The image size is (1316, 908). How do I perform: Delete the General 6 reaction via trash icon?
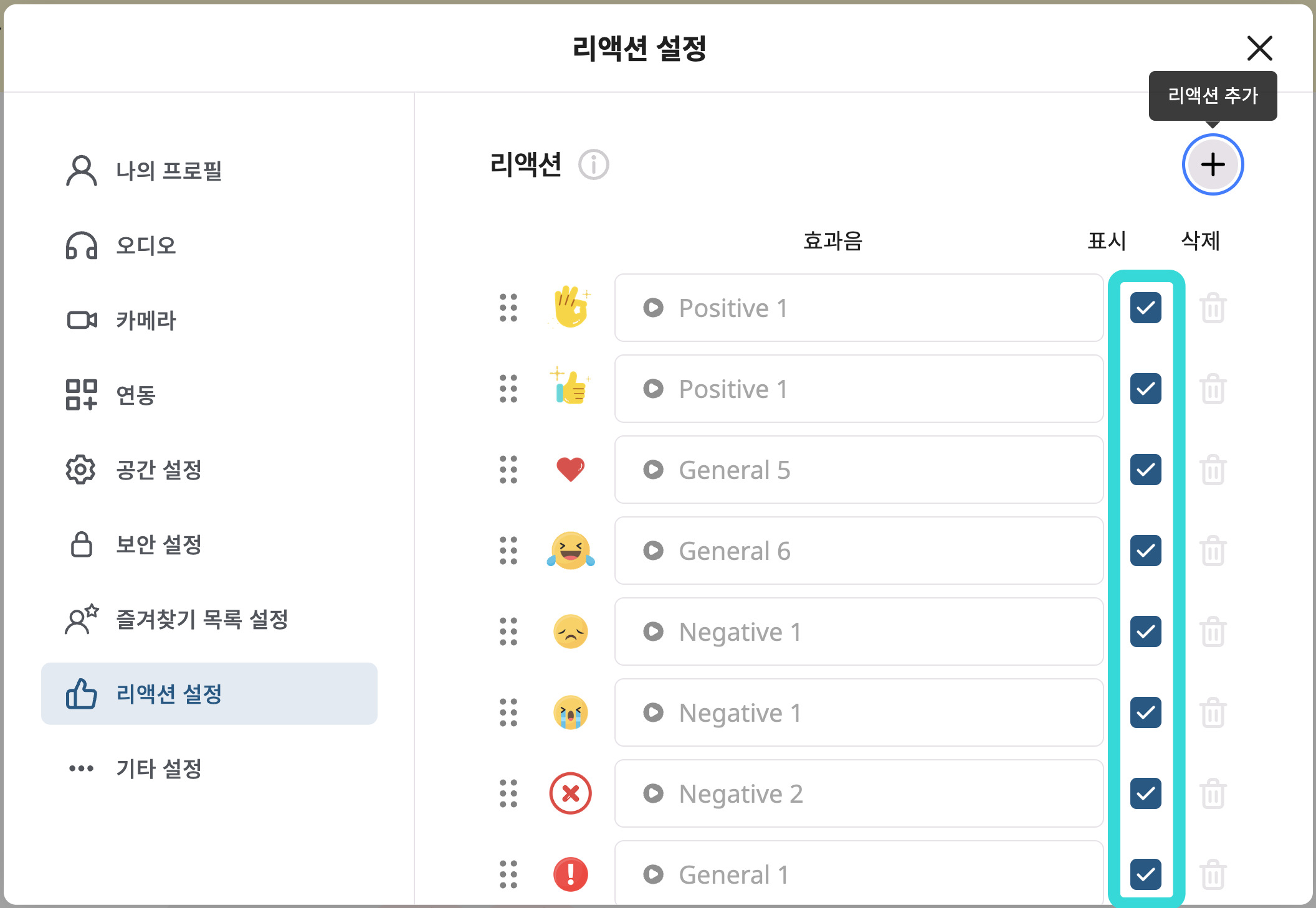(x=1213, y=551)
